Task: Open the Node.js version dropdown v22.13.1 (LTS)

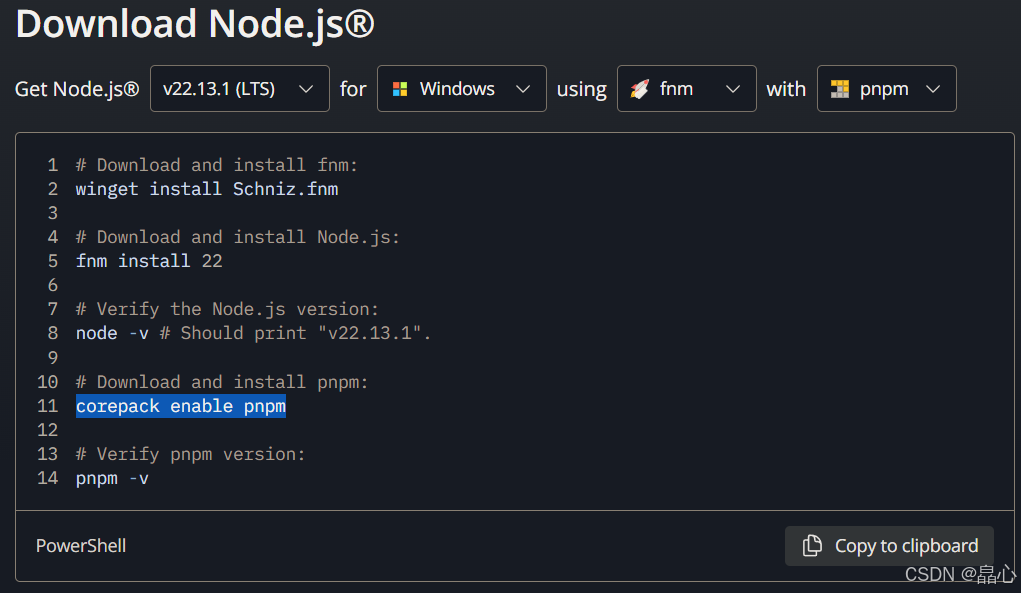Action: [x=240, y=89]
